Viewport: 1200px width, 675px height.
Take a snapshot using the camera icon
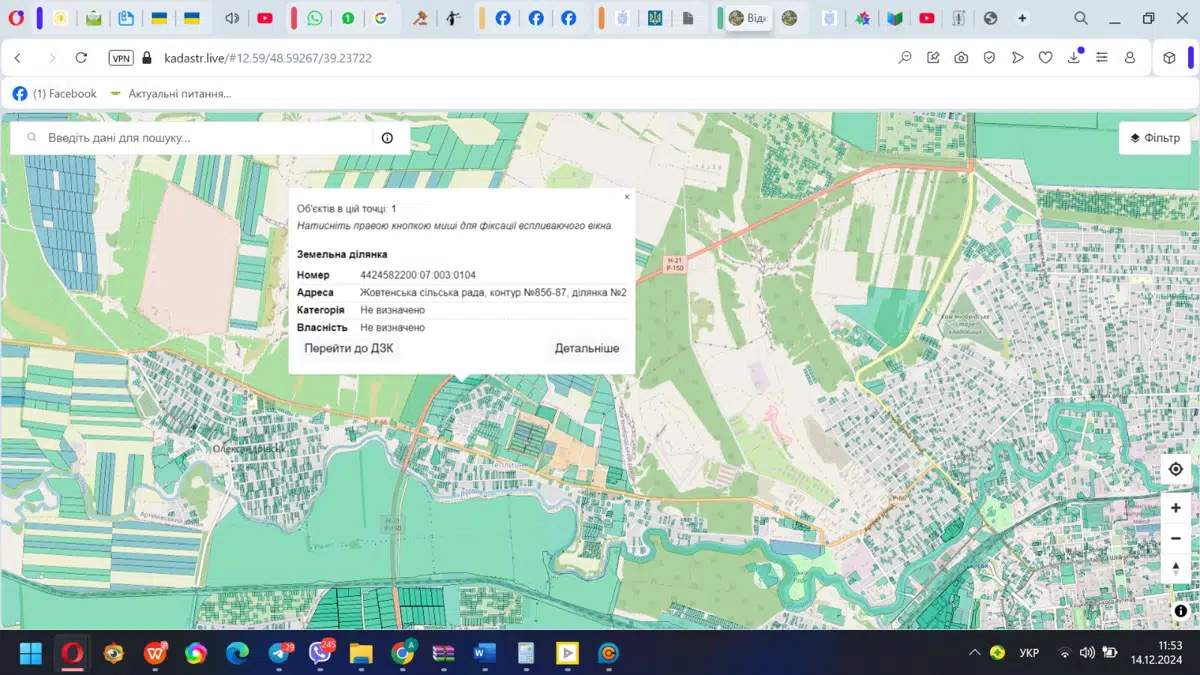961,58
